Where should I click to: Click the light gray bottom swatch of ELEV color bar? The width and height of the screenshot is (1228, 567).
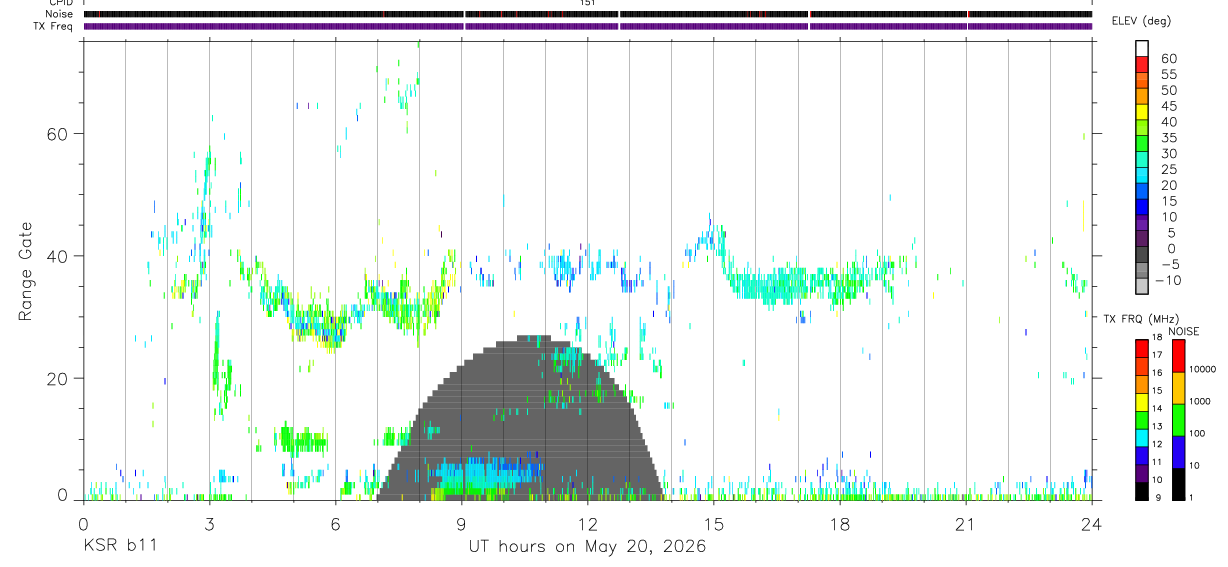[x=1142, y=286]
